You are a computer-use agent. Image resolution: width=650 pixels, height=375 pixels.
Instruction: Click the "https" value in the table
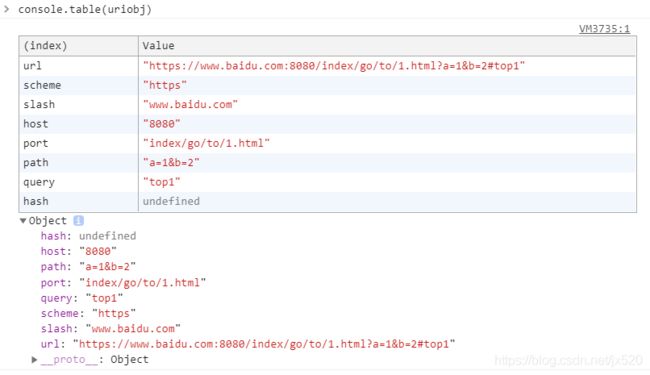pos(165,85)
